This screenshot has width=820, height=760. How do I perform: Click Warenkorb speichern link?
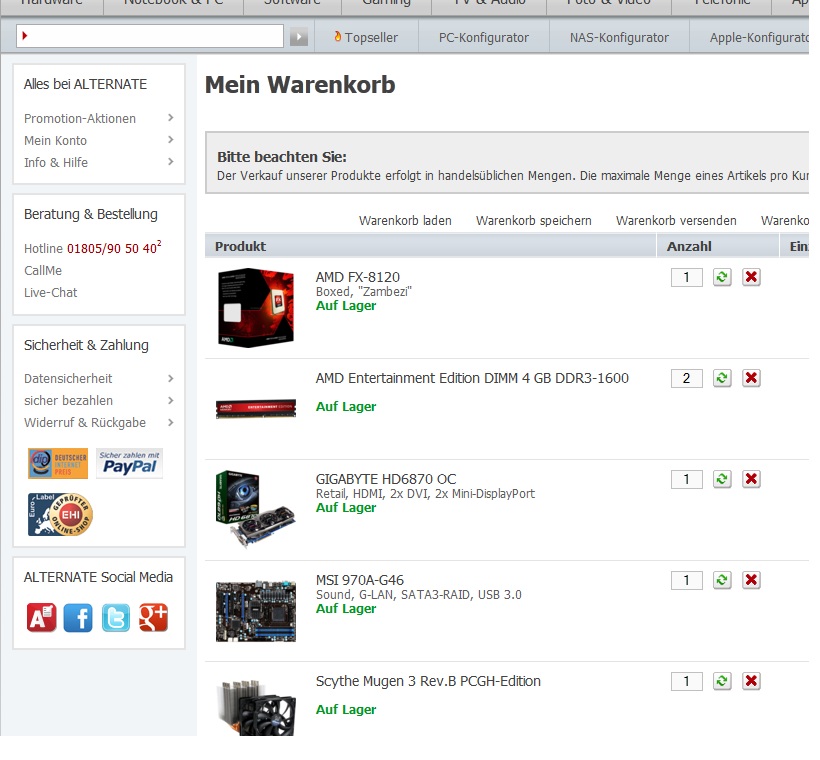point(534,221)
